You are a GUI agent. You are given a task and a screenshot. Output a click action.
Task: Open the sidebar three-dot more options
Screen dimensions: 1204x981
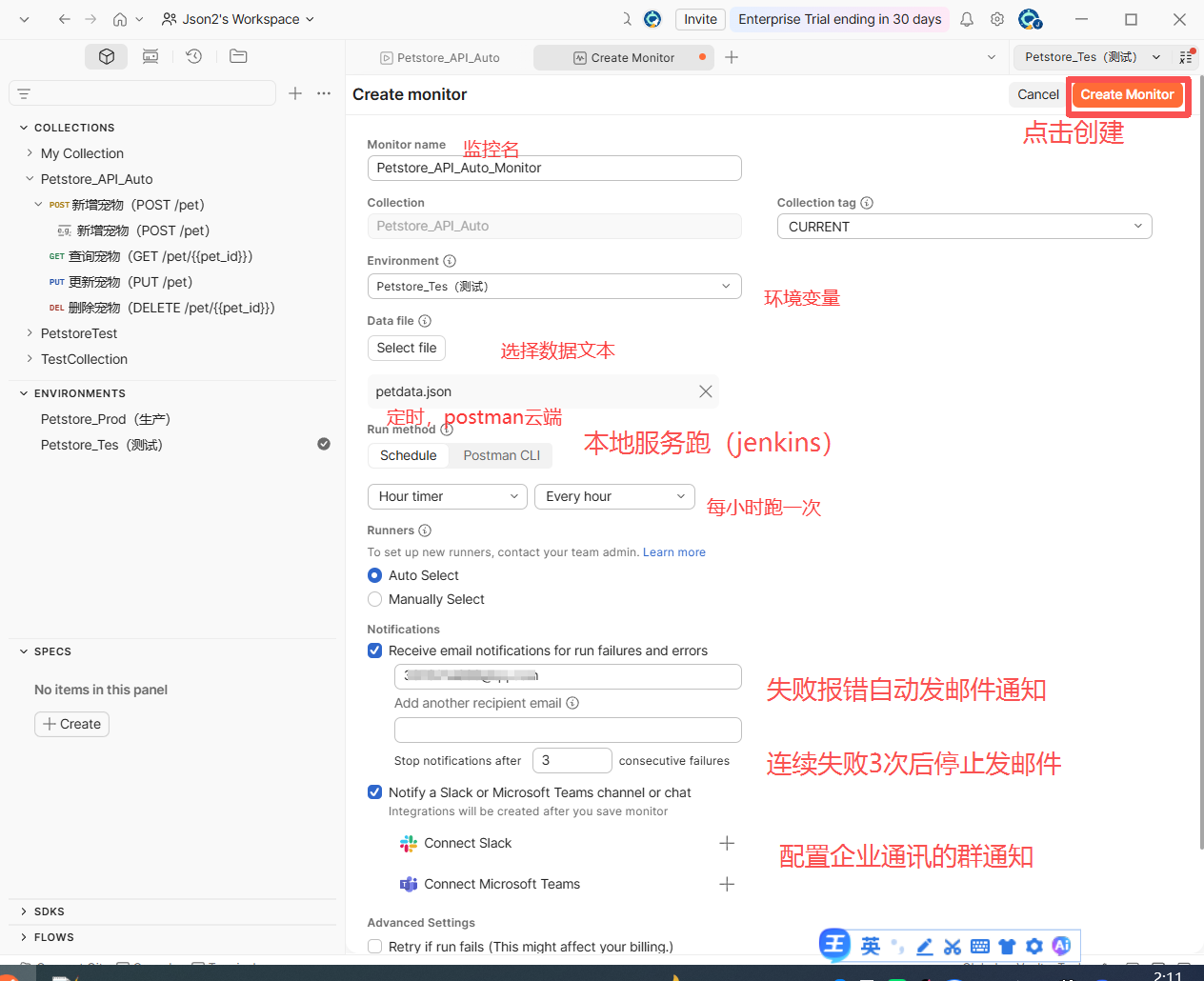324,93
